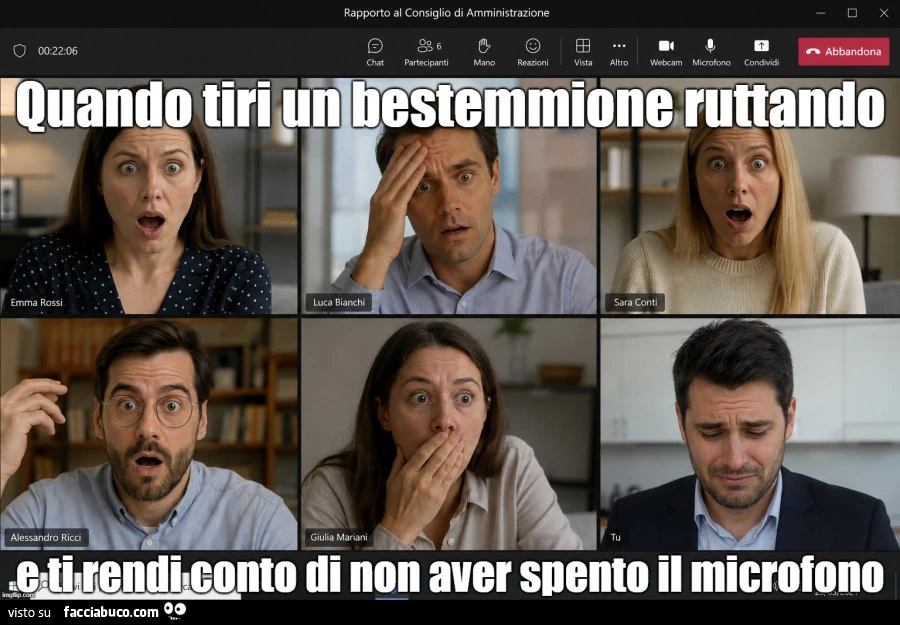Screen dimensions: 900x625
Task: Click the shield security icon
Action: [x=20, y=51]
